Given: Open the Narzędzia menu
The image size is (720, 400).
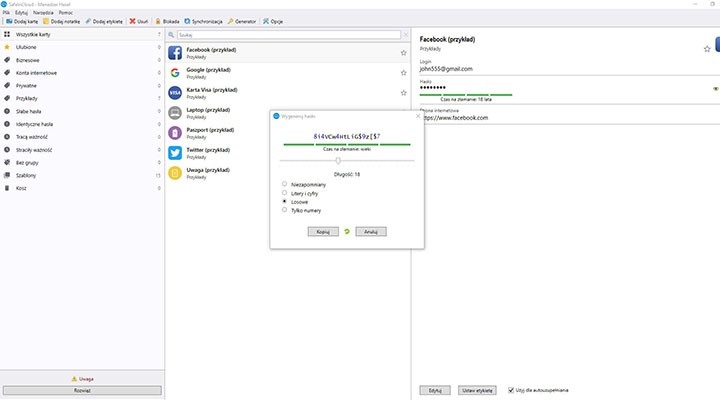Looking at the screenshot, I should click(x=42, y=11).
